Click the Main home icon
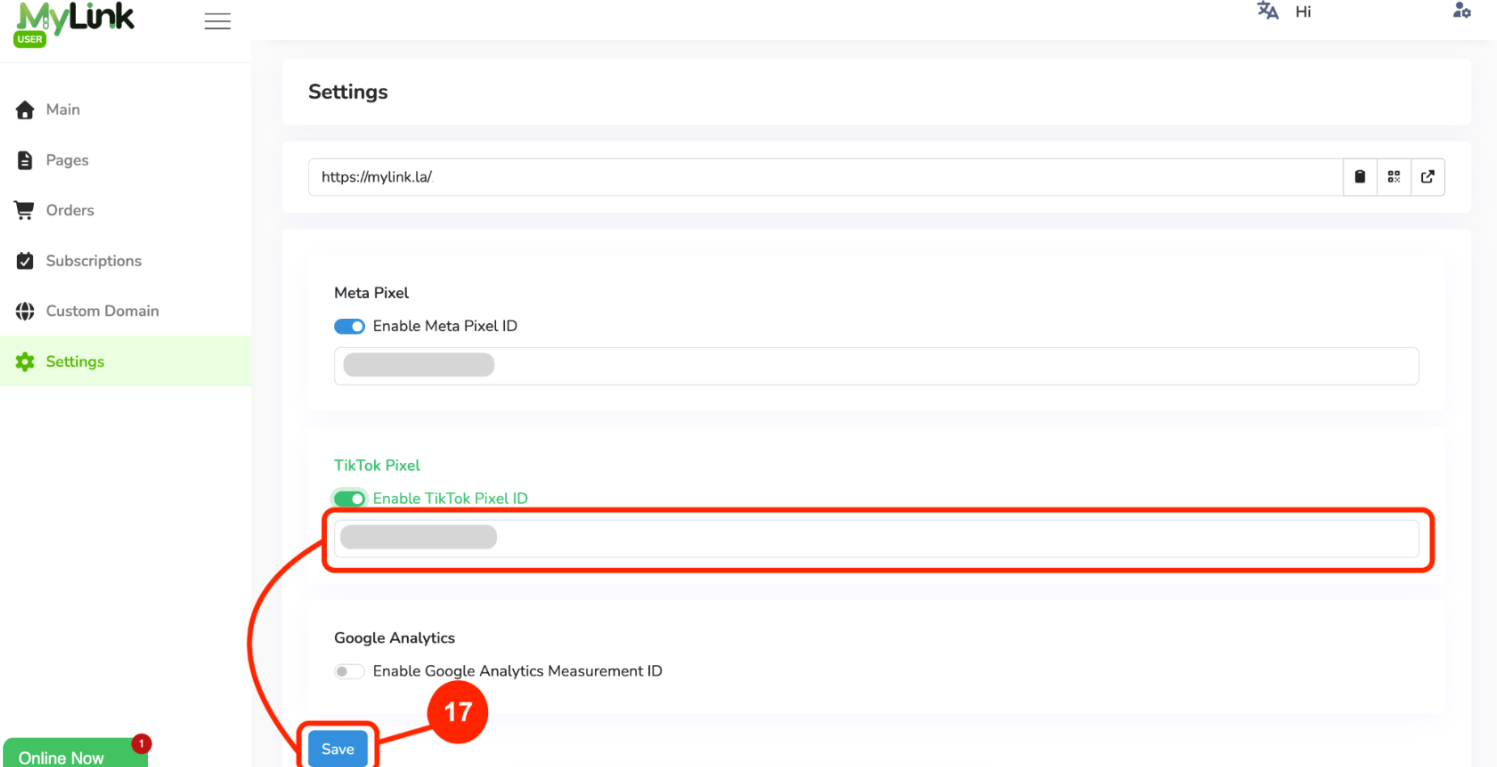This screenshot has height=767, width=1497. tap(25, 110)
